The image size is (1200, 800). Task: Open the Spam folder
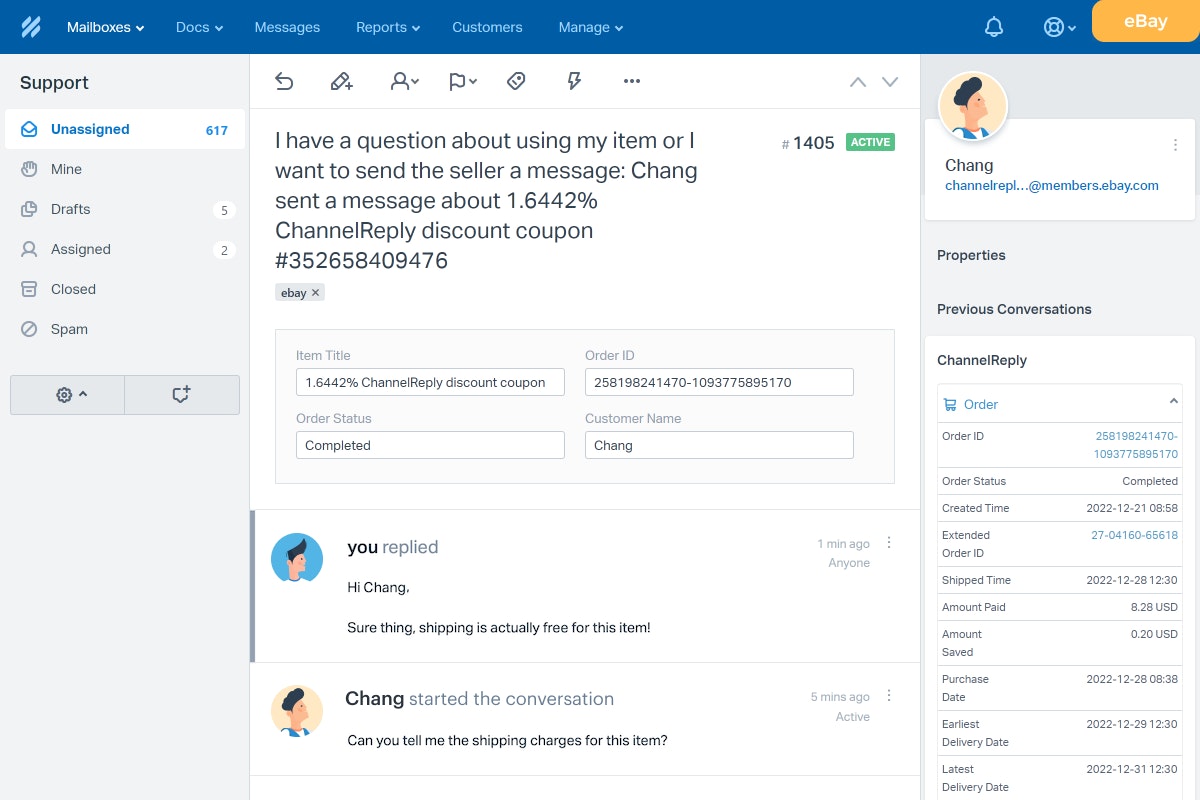(124, 329)
